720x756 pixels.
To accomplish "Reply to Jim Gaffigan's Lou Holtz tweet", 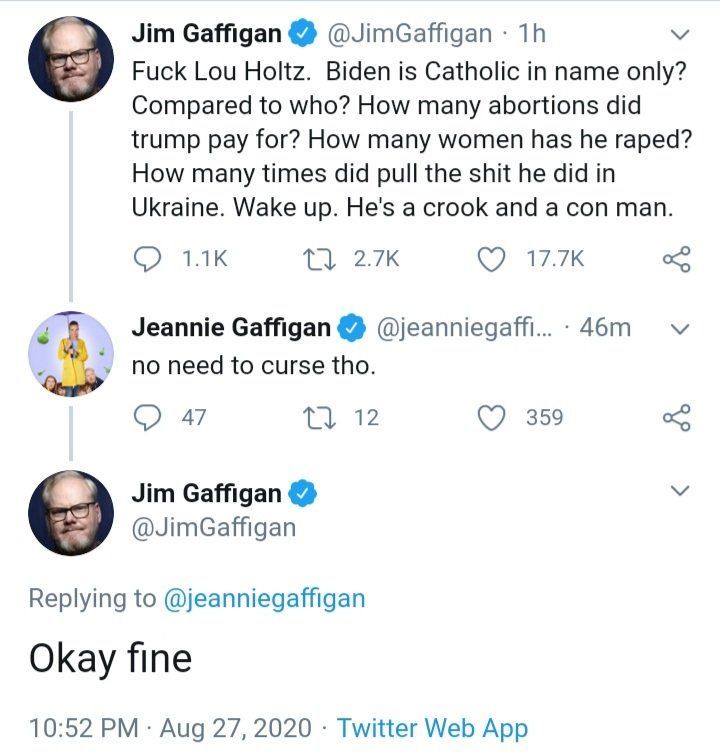I will click(x=147, y=259).
